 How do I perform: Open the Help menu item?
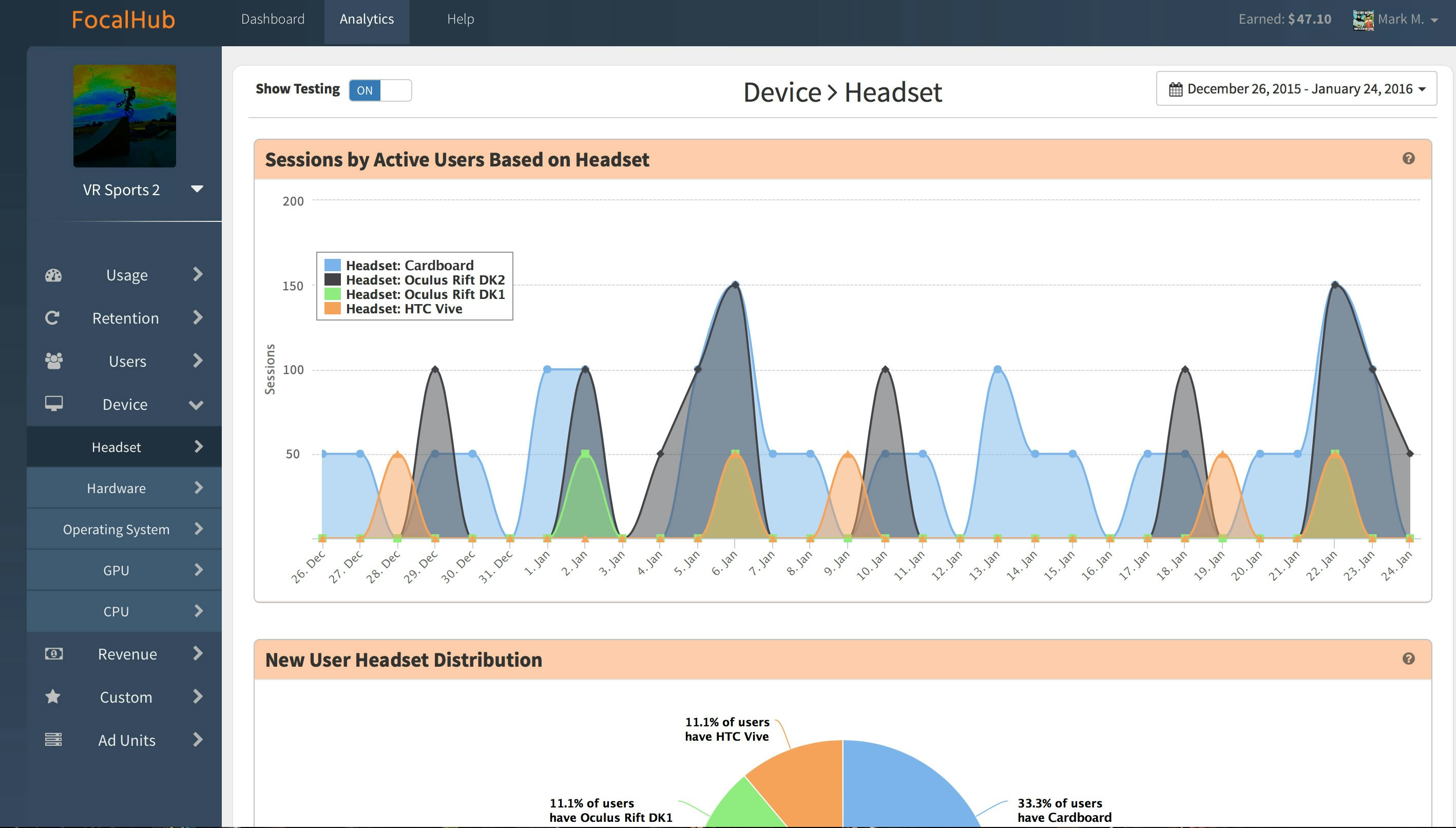click(460, 20)
